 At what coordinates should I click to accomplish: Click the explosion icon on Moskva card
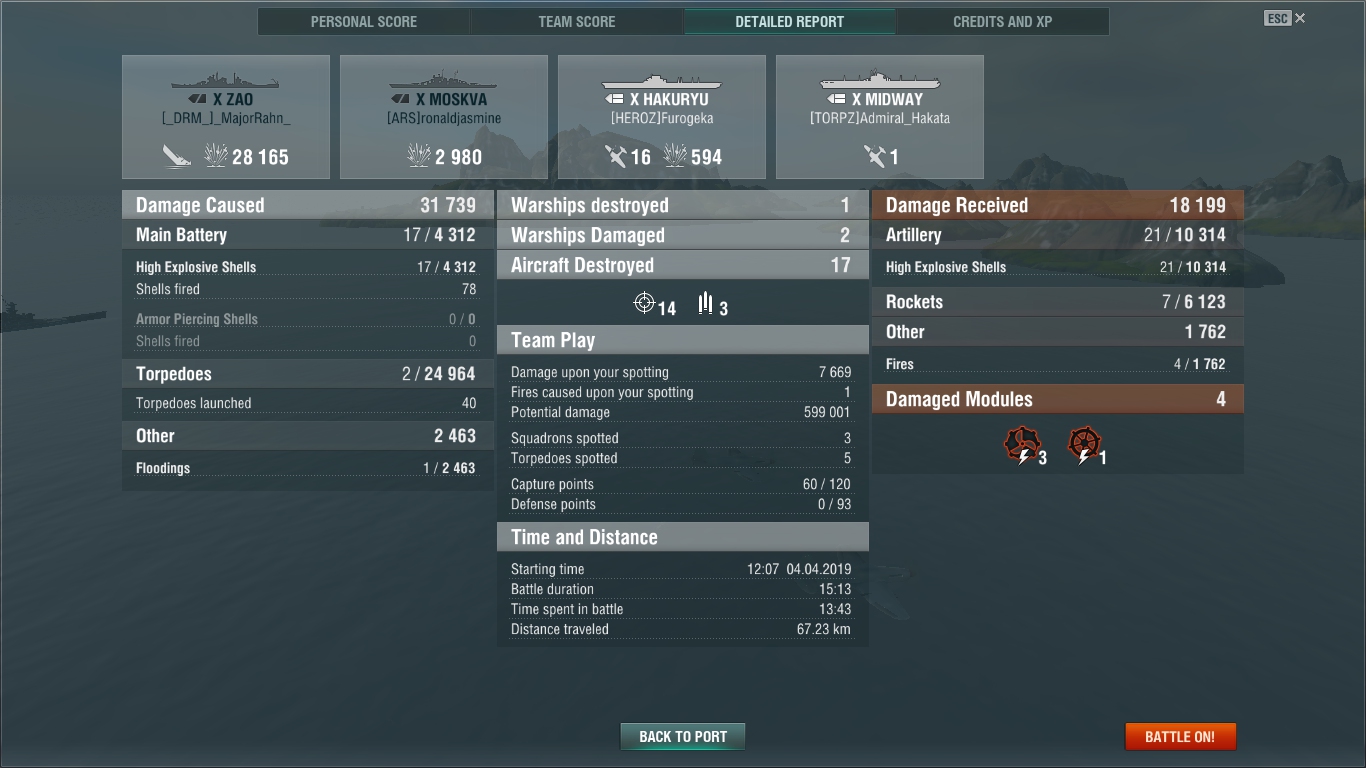coord(419,156)
